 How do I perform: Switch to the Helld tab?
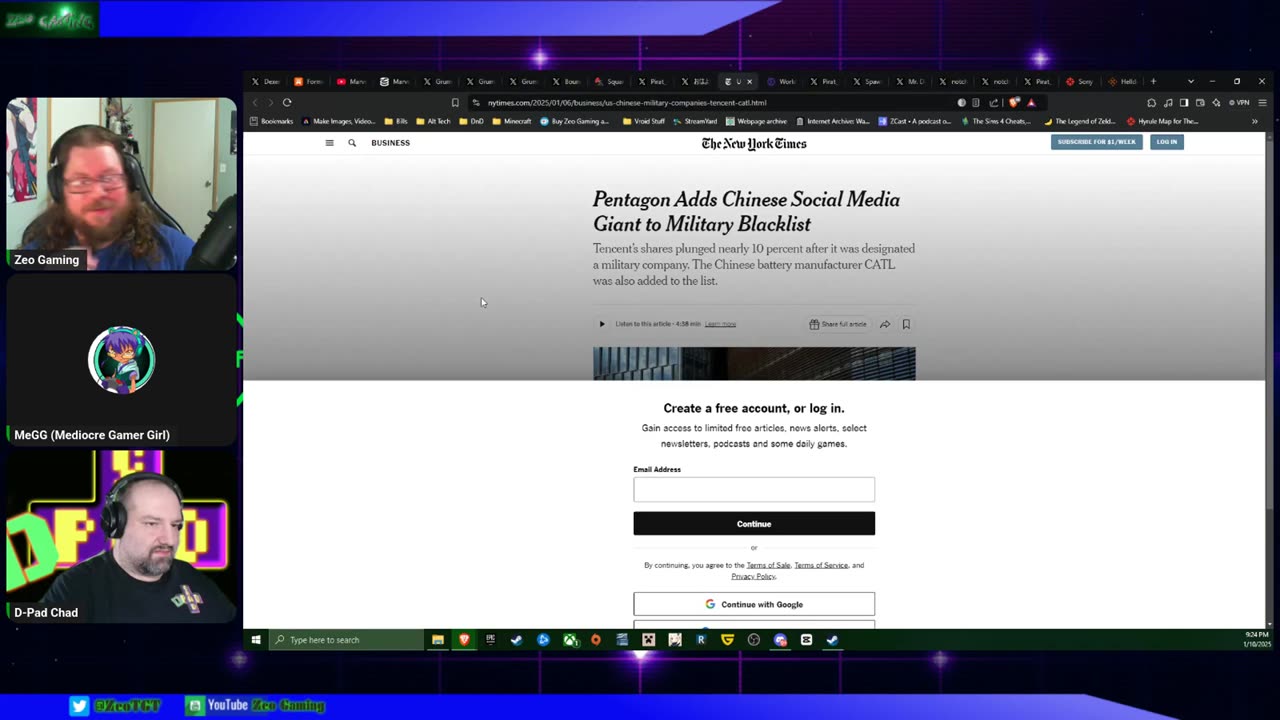click(x=1123, y=81)
